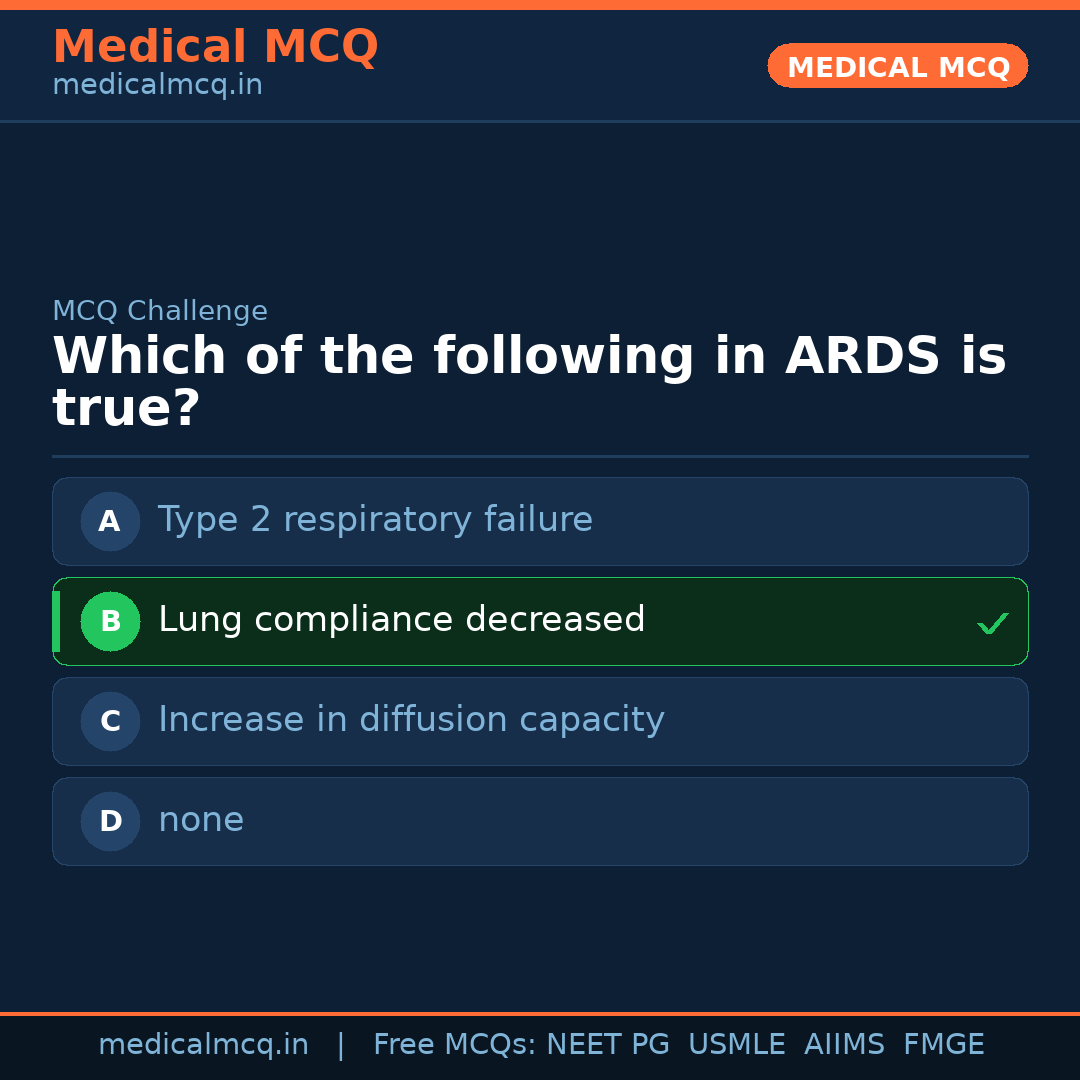Select answer option A Type 2 respiratory failure
Image resolution: width=1080 pixels, height=1080 pixels.
[540, 521]
